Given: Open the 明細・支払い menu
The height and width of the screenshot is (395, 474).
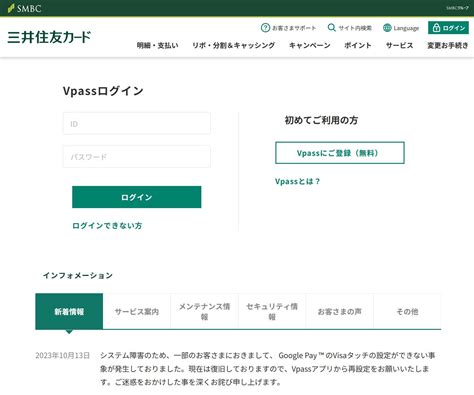Looking at the screenshot, I should (x=157, y=45).
